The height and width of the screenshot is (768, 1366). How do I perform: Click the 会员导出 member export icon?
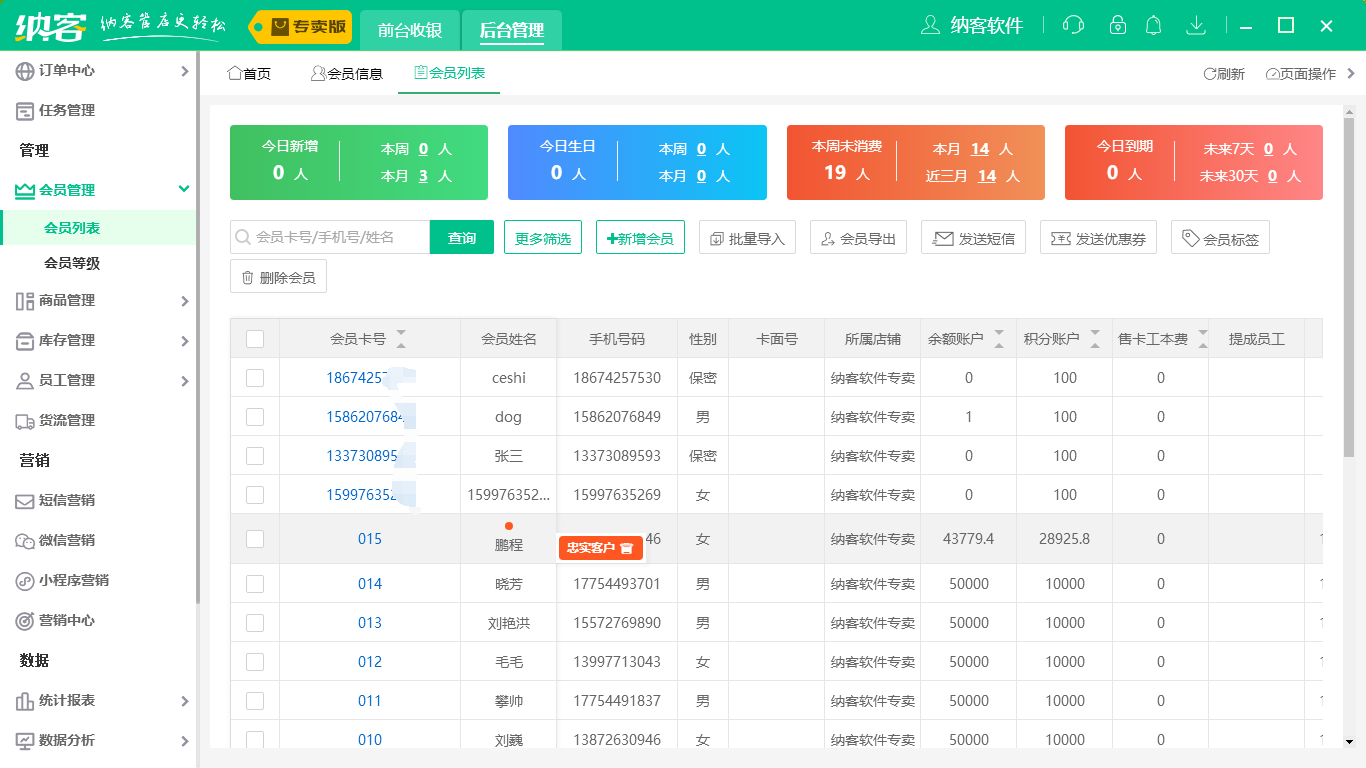coord(858,237)
